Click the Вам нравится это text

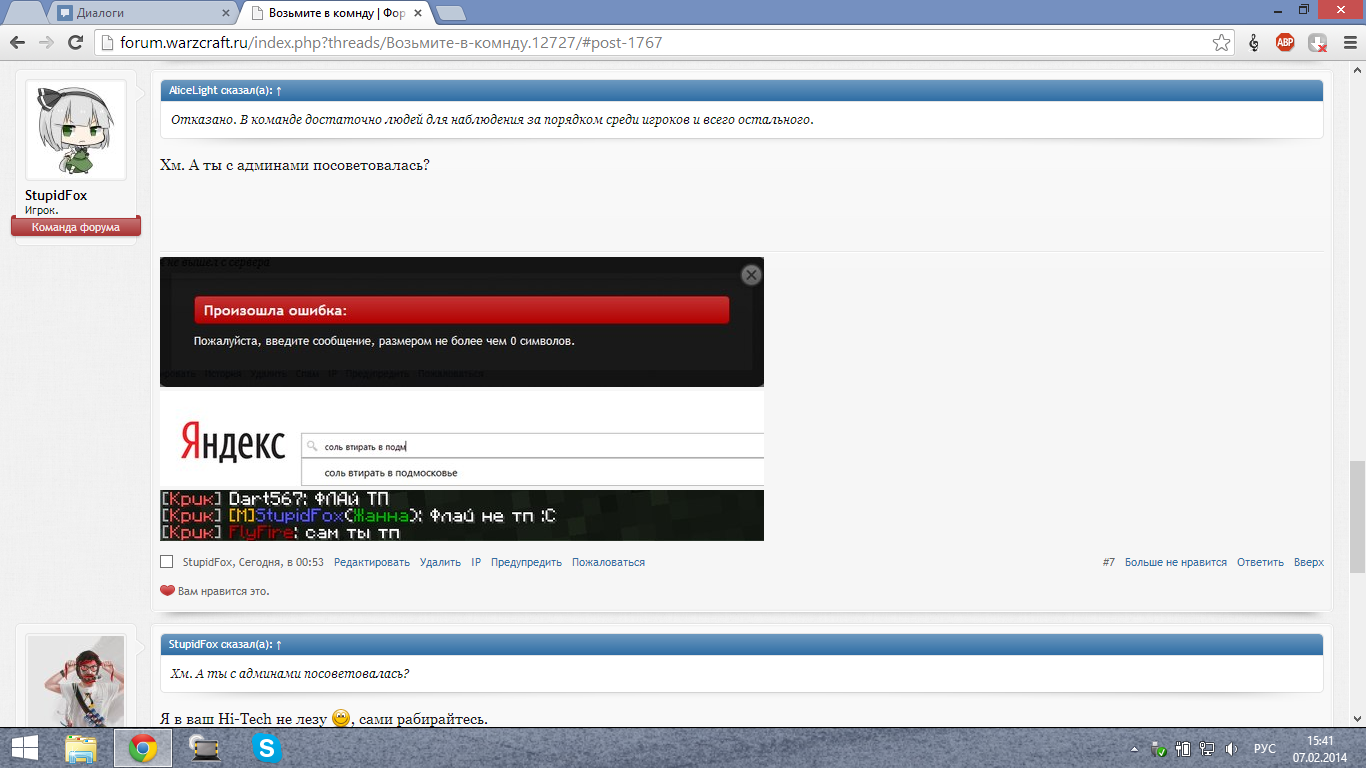tap(223, 591)
